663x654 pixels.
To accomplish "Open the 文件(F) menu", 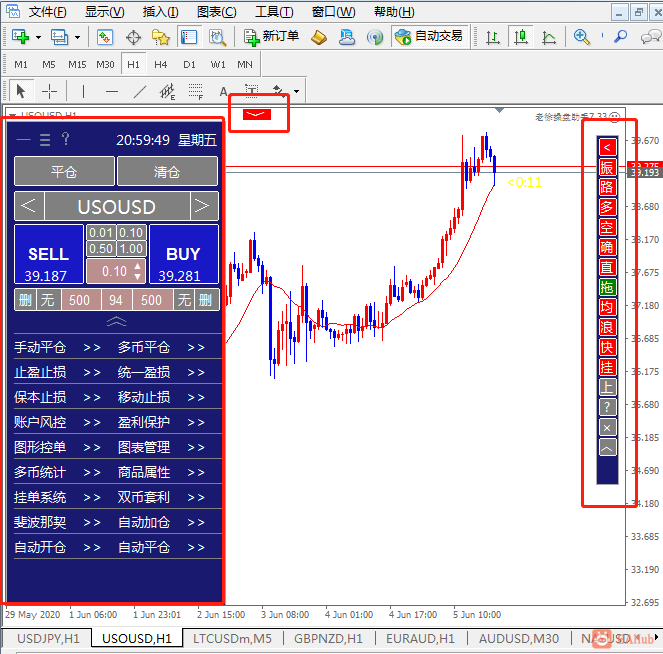I will click(x=47, y=12).
